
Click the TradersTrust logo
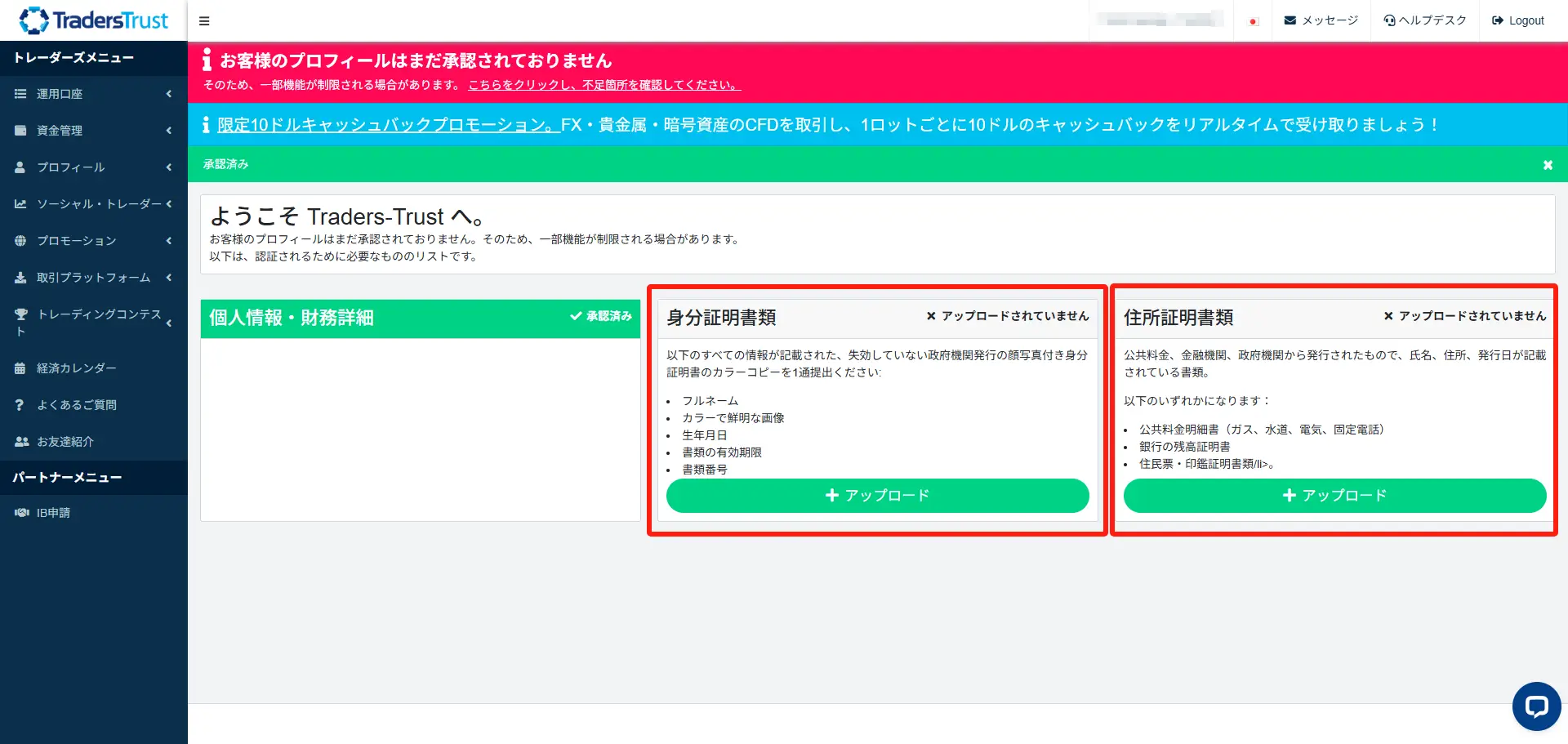94,20
